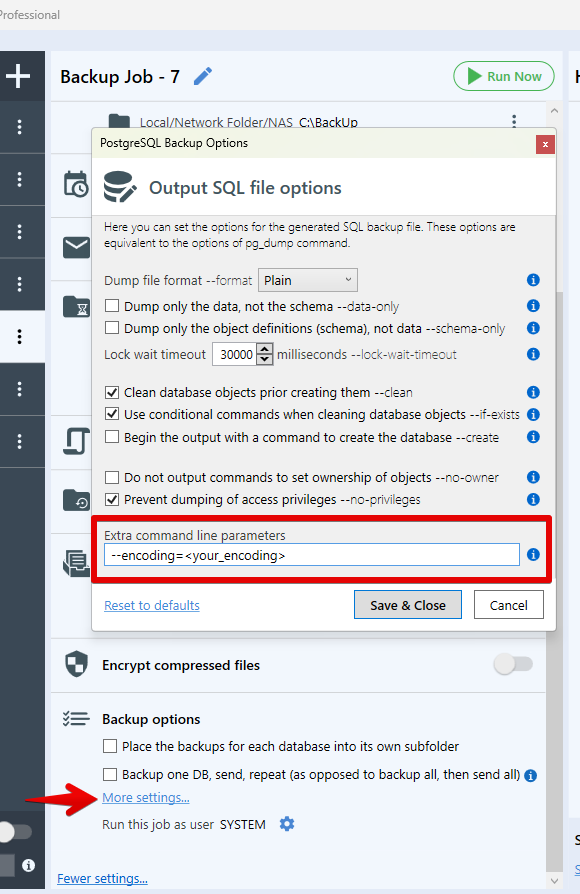
Task: Click info icon for --no-privileges option
Action: pos(533,499)
